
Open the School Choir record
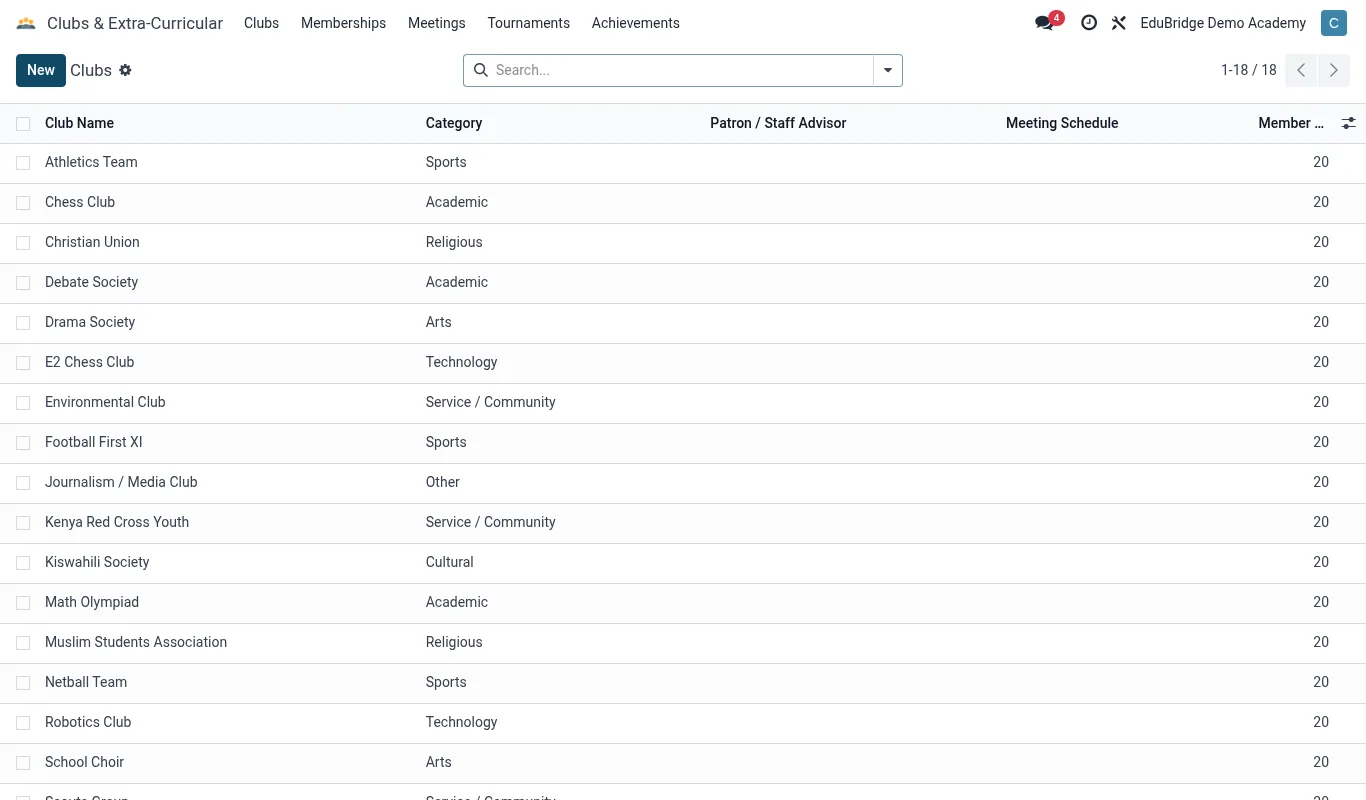[x=84, y=762]
